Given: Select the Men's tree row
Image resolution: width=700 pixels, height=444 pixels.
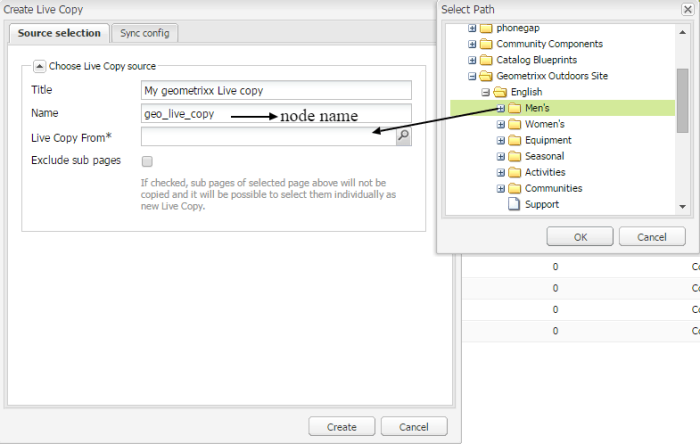Looking at the screenshot, I should pos(562,108).
